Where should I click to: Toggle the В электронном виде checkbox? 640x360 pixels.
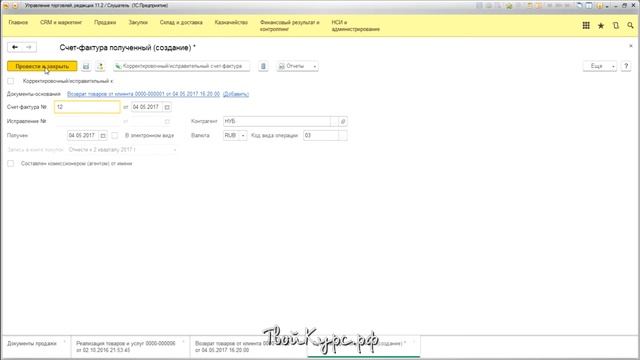pos(115,136)
